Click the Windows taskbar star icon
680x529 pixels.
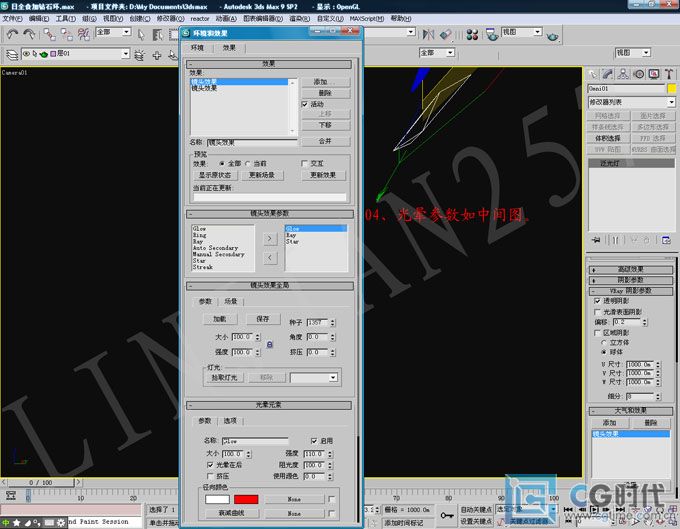(x=16, y=522)
